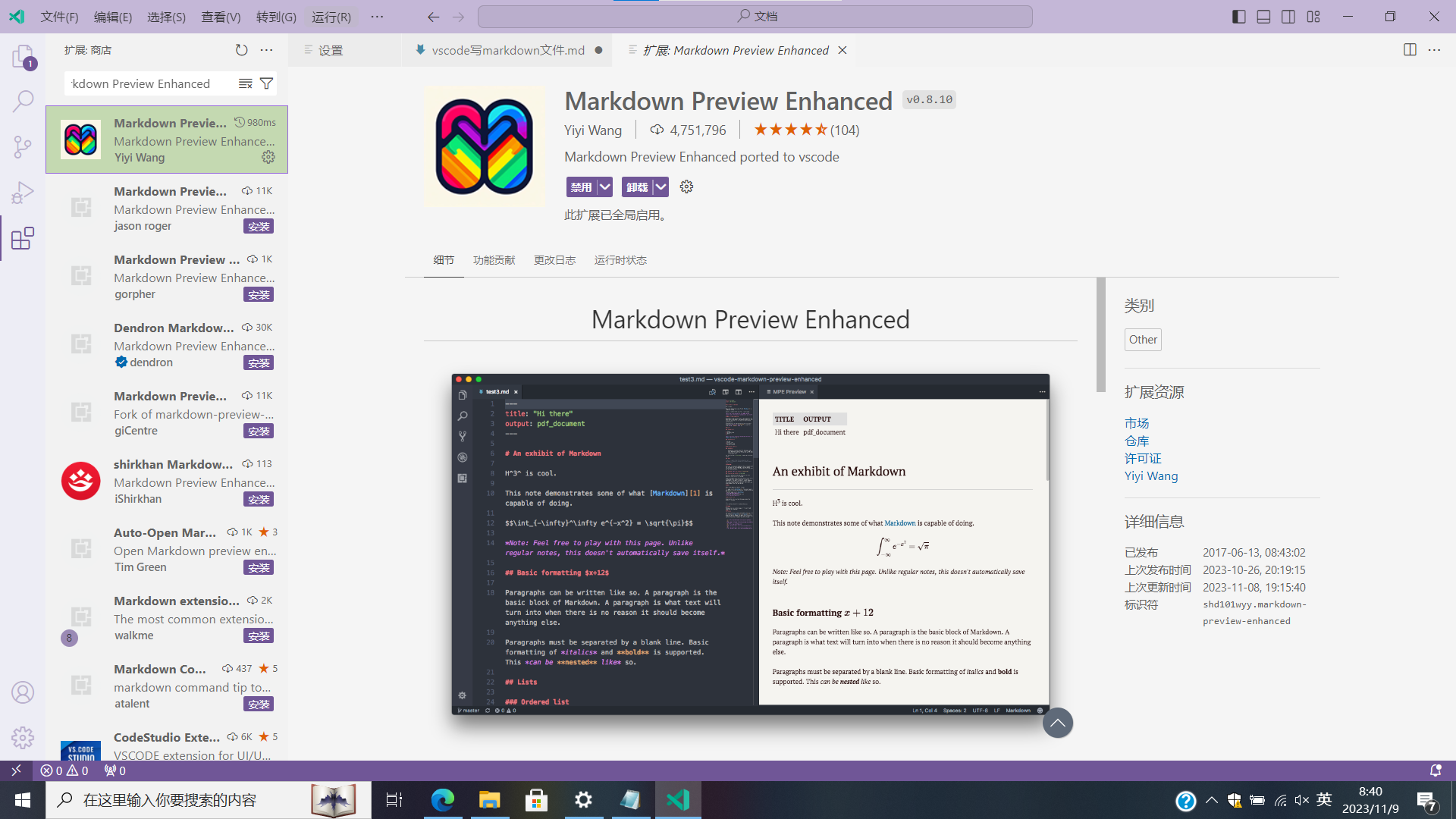Switch to the 功能贡献 tab

[494, 260]
